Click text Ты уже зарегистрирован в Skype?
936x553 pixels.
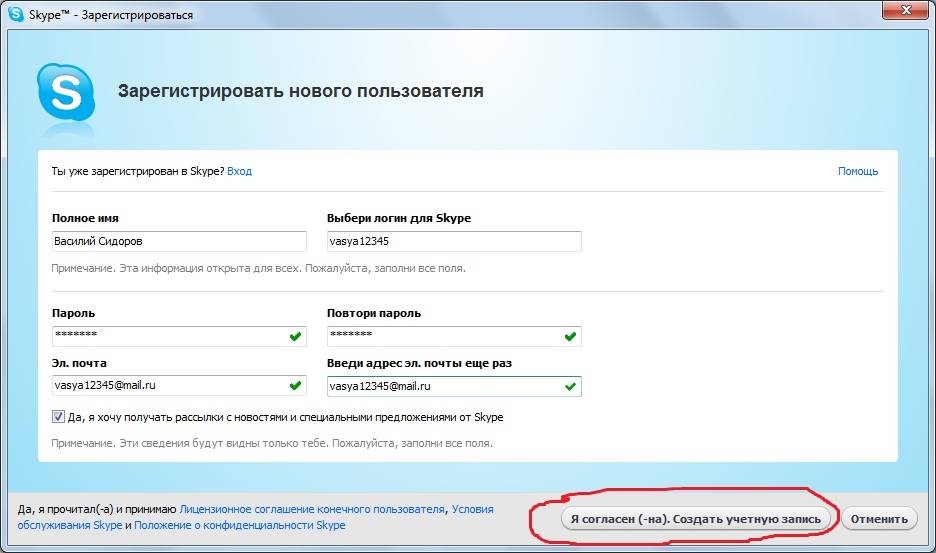point(138,171)
